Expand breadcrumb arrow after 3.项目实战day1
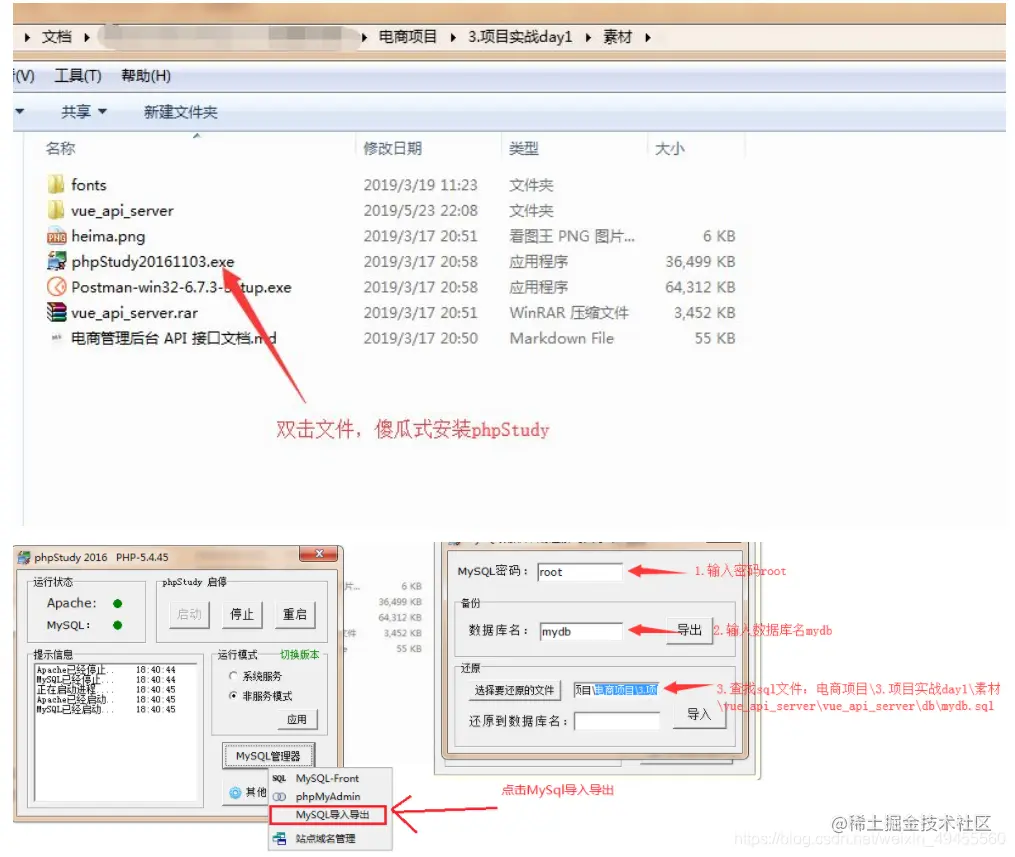Screen dimensions: 1015x857 click(x=588, y=38)
